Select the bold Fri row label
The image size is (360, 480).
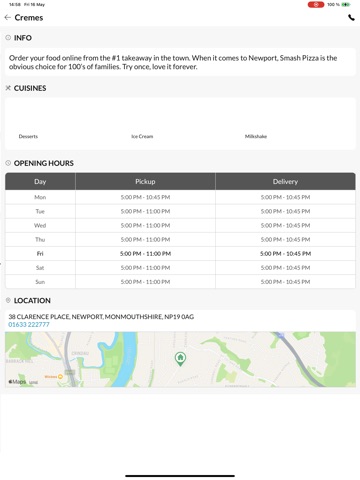(40, 254)
